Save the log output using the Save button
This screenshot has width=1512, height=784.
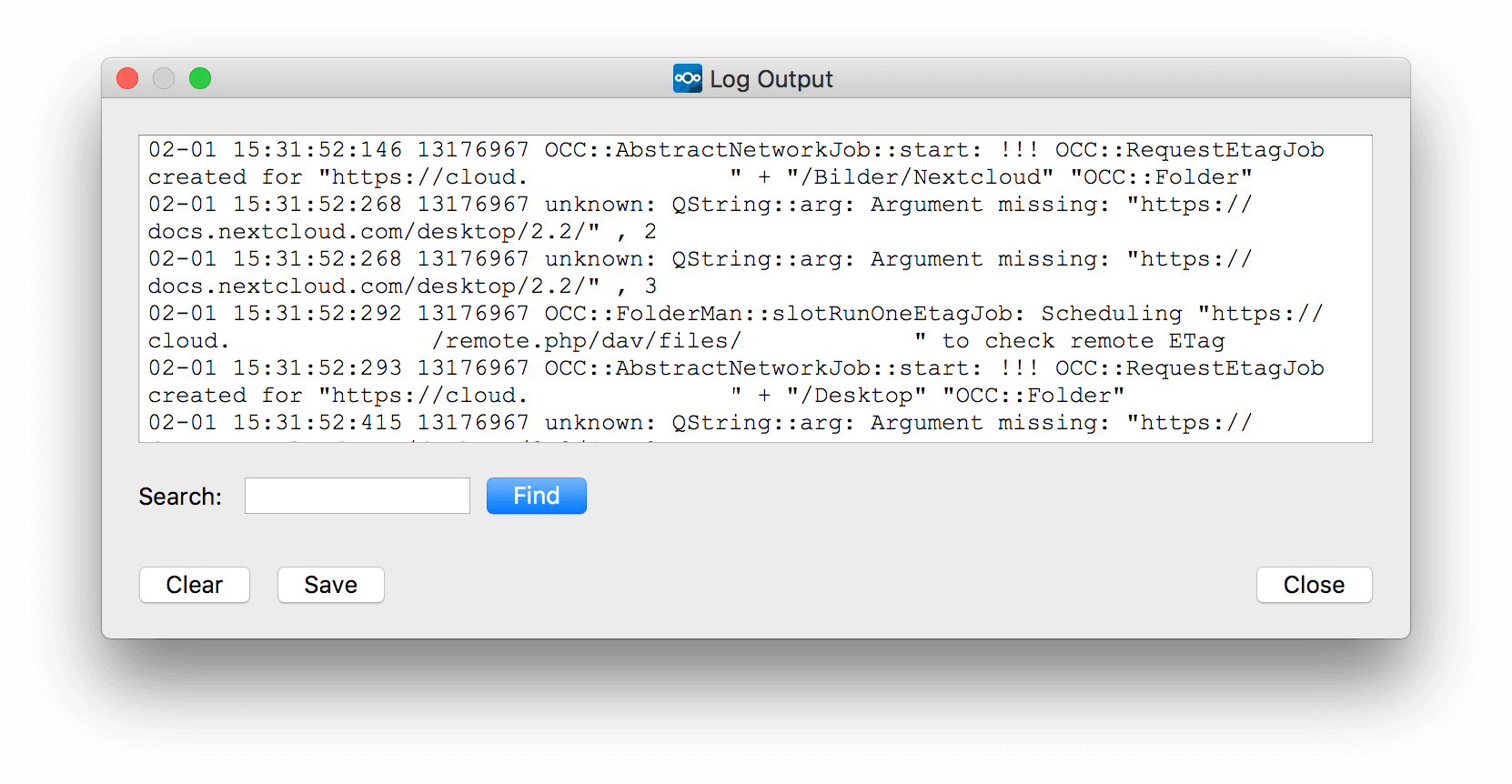click(330, 585)
